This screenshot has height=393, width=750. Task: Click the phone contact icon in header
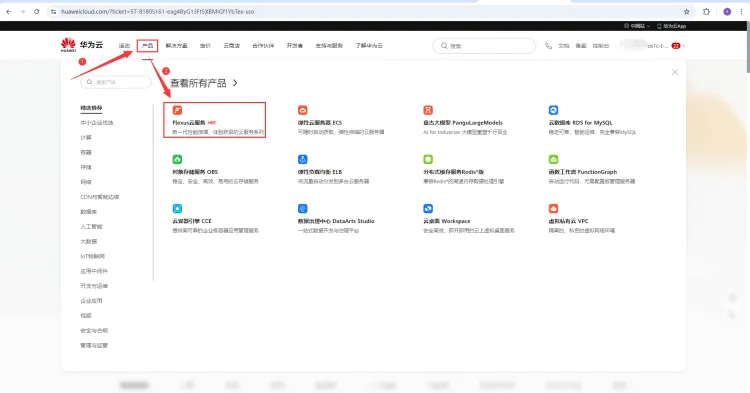[x=548, y=46]
